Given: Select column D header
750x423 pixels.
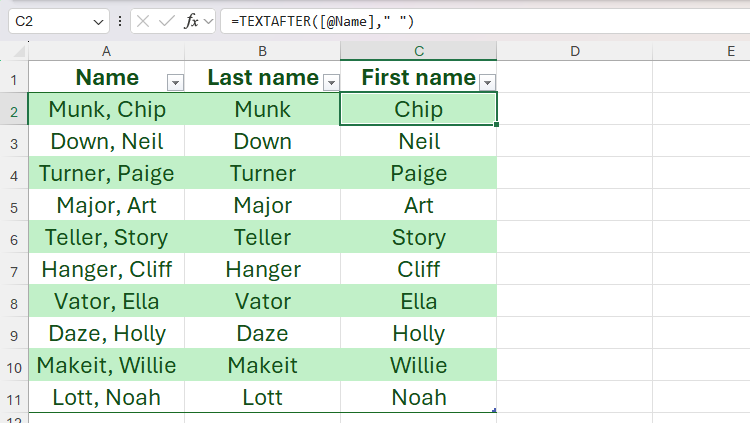Looking at the screenshot, I should click(575, 51).
